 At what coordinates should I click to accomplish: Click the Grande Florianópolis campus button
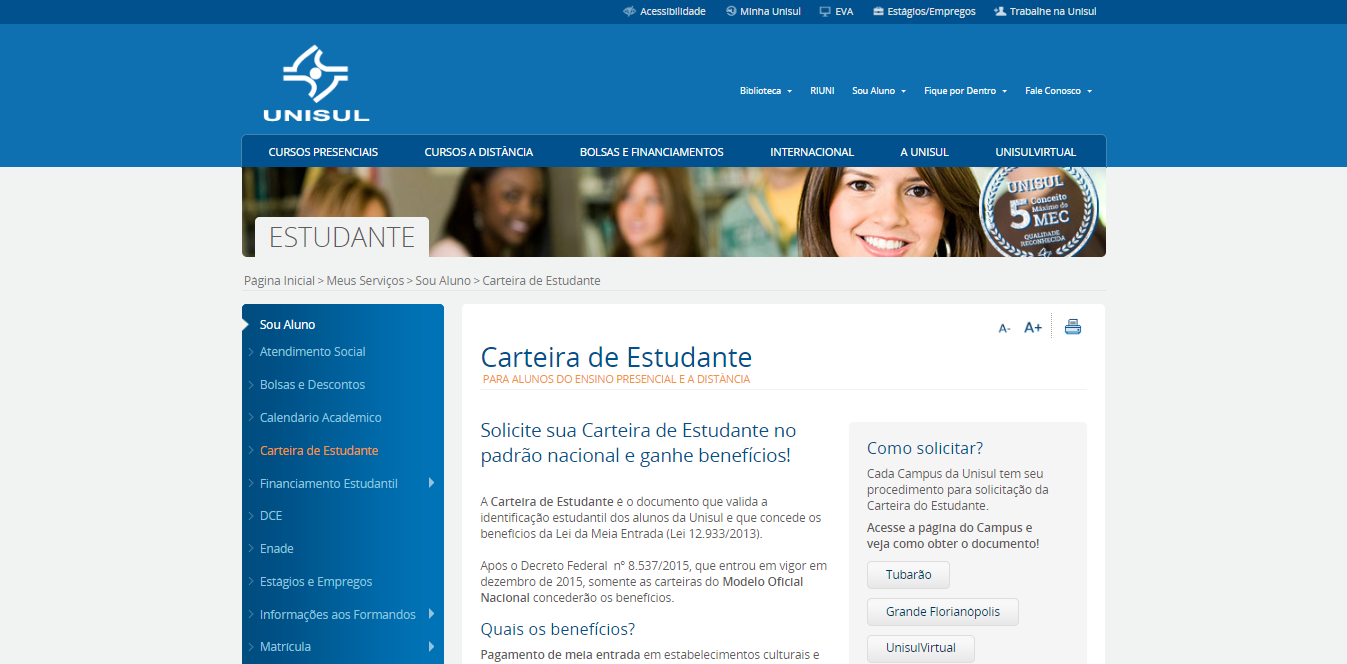(942, 611)
